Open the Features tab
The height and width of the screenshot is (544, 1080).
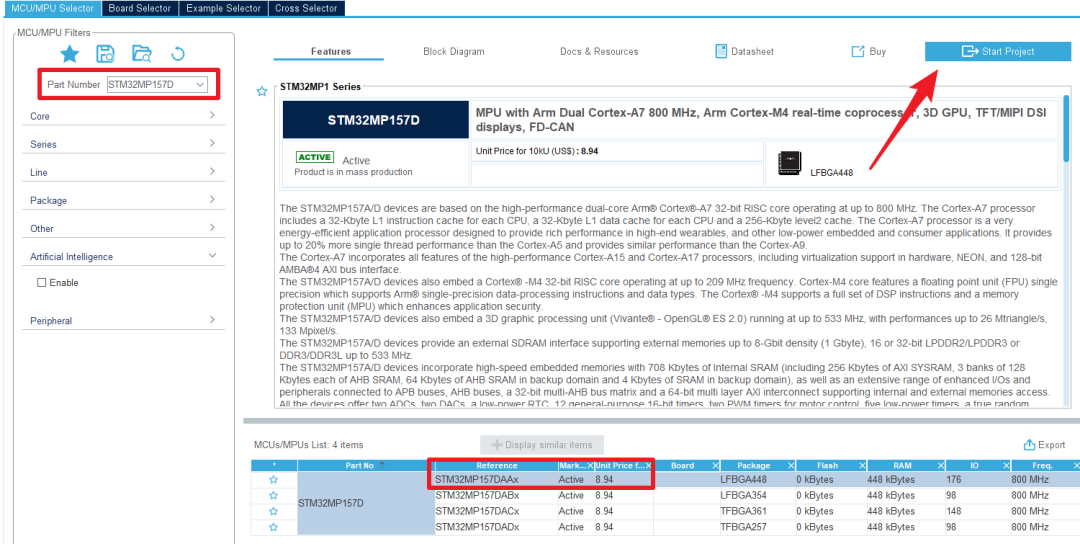(331, 52)
